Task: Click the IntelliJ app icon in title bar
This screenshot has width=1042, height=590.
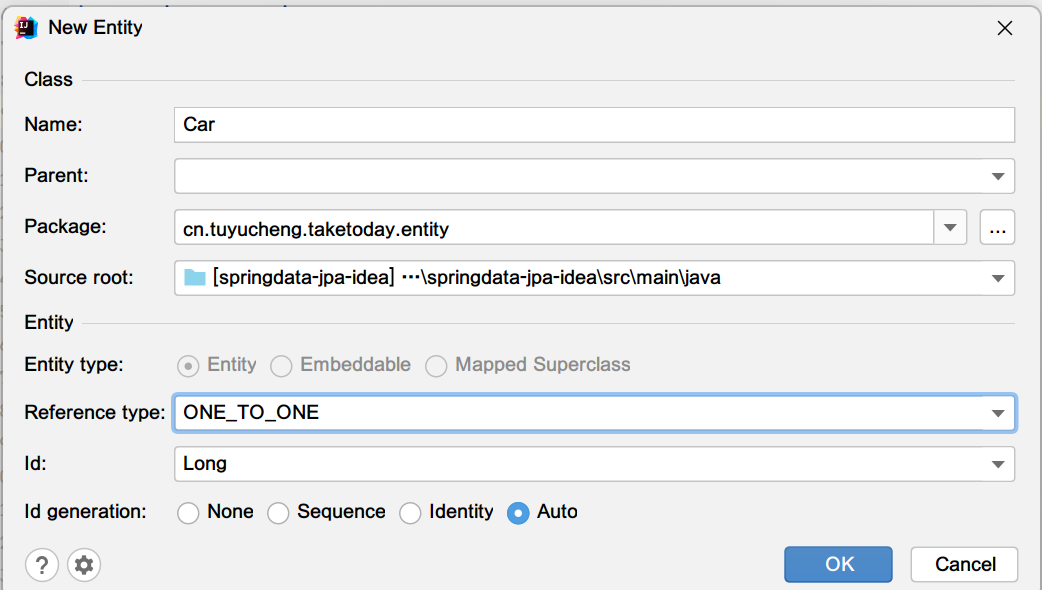Action: 26,28
